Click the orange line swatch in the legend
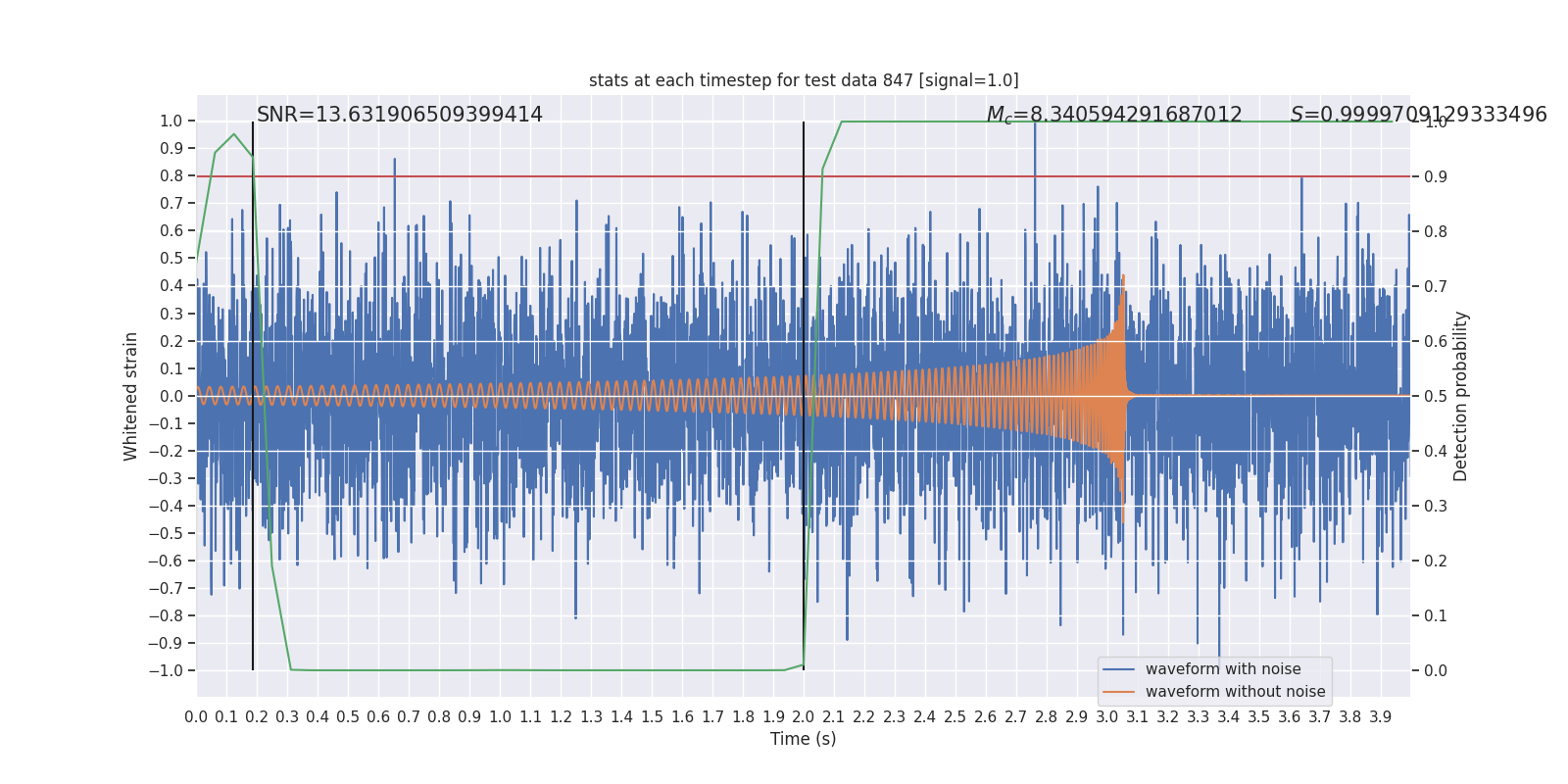Viewport: 1568px width, 784px height. (1118, 692)
